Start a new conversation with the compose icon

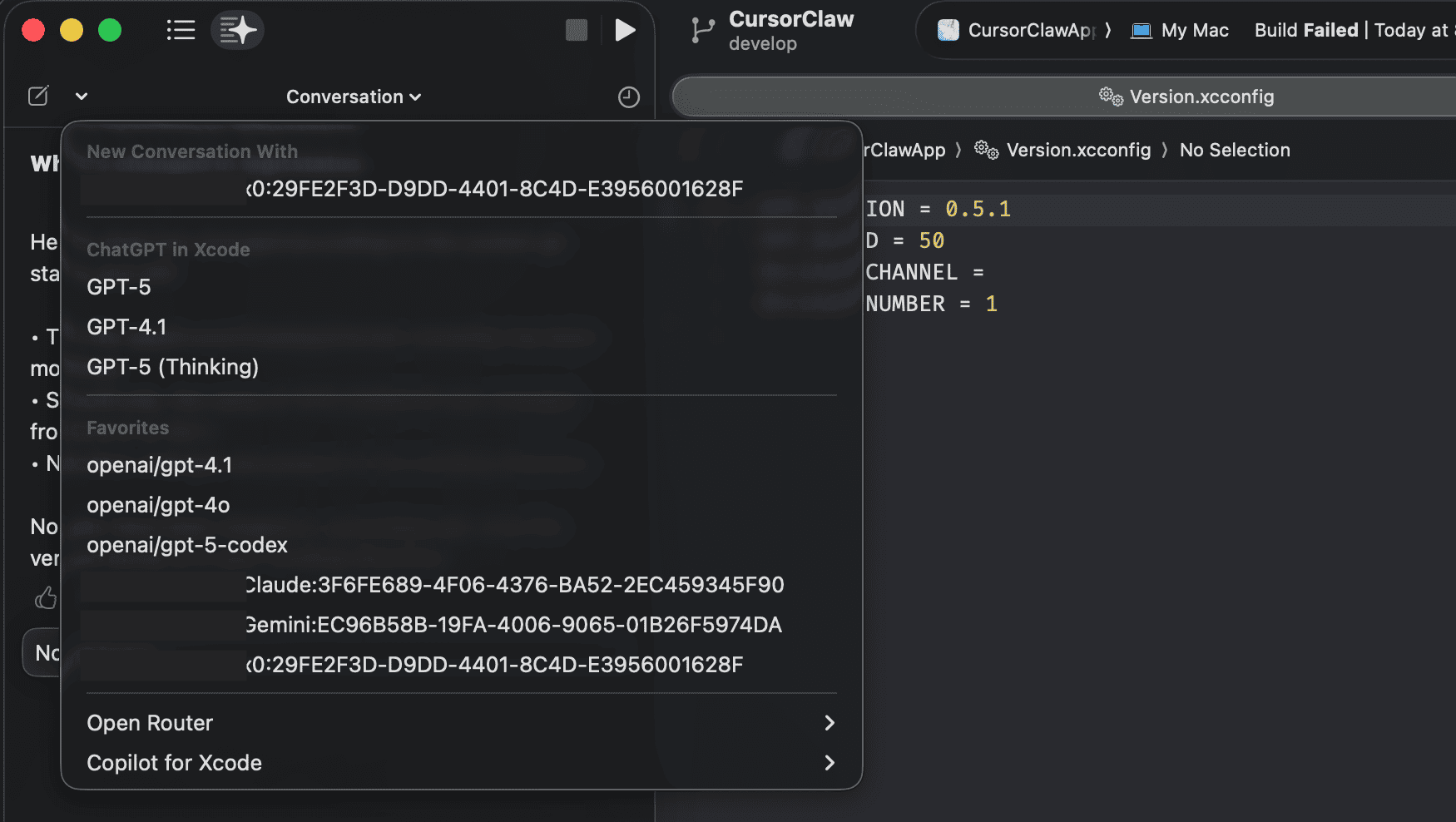(x=38, y=96)
